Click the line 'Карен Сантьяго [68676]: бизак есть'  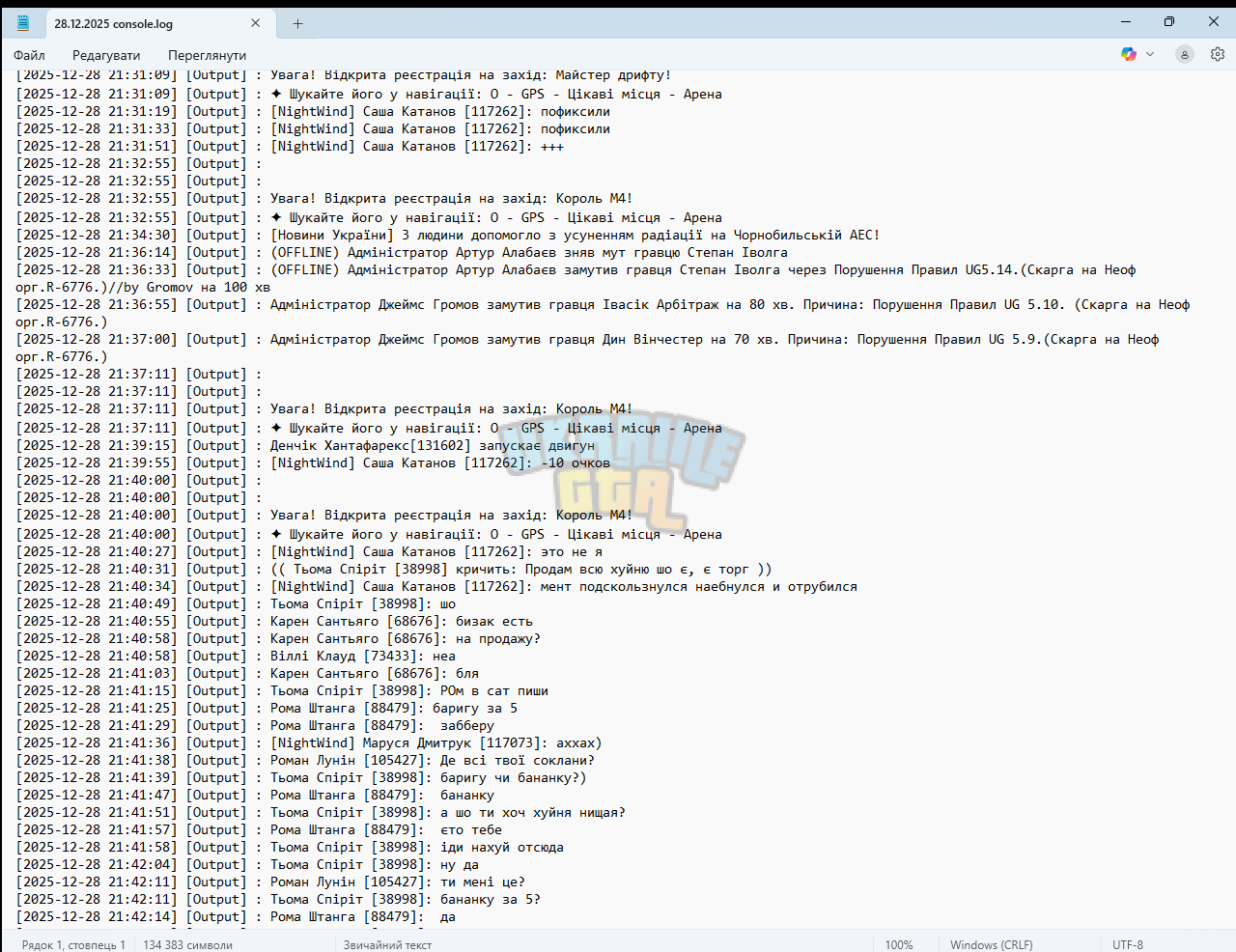pos(274,621)
